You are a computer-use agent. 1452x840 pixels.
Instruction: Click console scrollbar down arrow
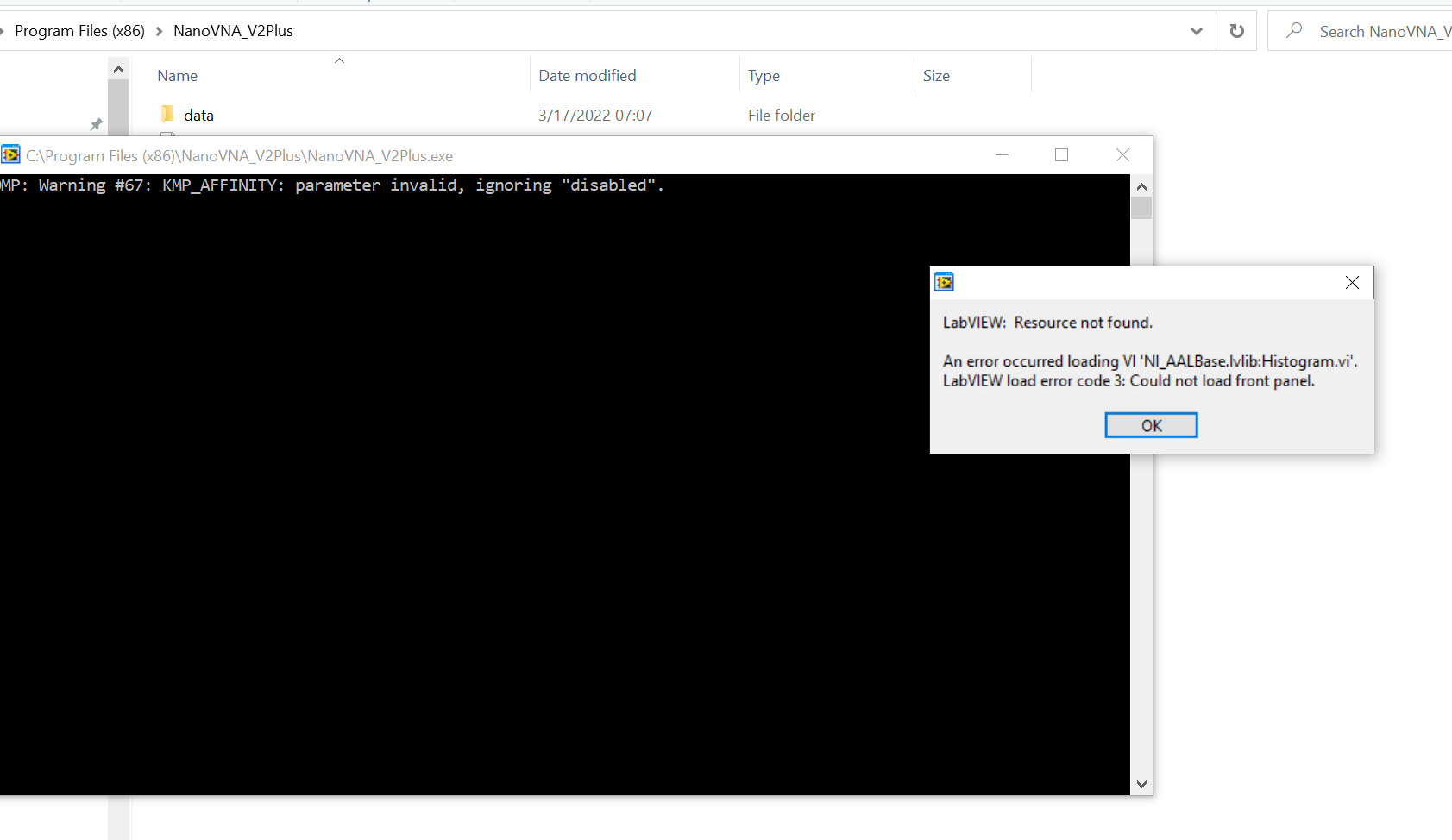[x=1141, y=784]
